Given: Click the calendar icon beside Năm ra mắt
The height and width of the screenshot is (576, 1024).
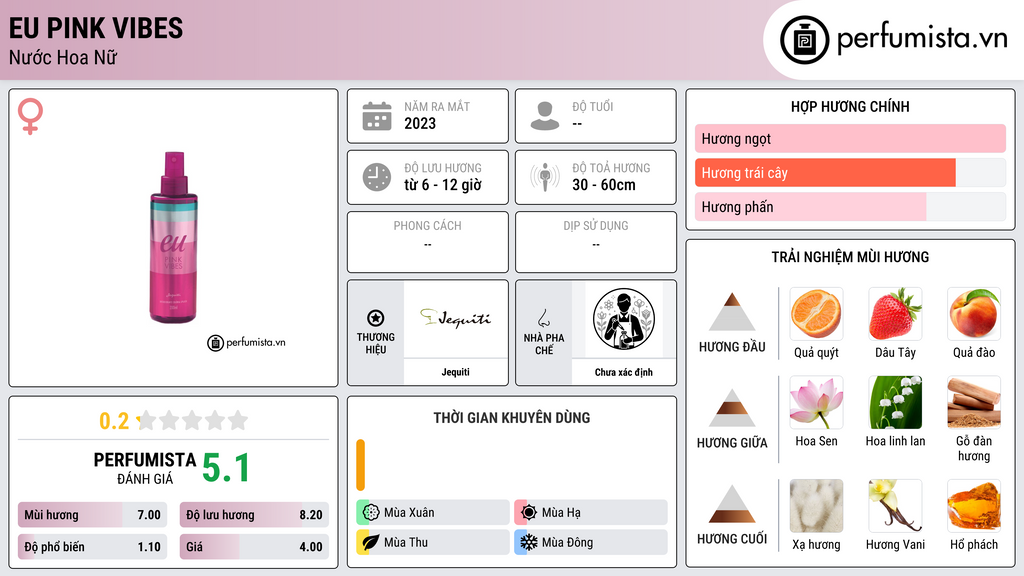Looking at the screenshot, I should pyautogui.click(x=377, y=116).
